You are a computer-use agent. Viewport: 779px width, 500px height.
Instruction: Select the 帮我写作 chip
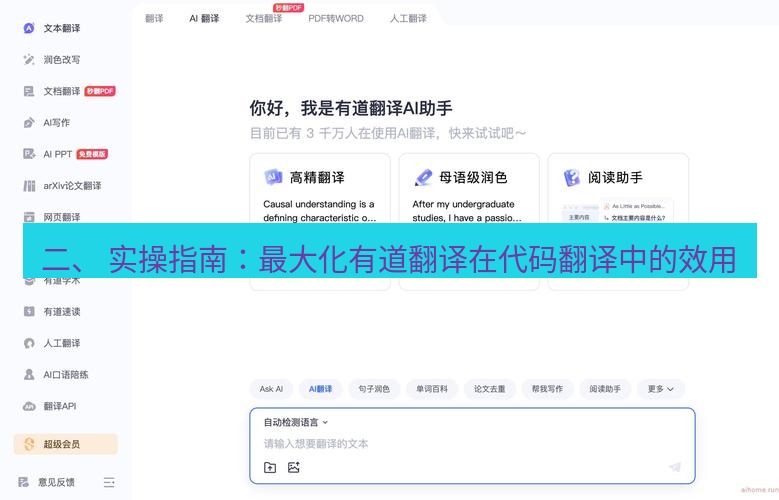tap(547, 389)
